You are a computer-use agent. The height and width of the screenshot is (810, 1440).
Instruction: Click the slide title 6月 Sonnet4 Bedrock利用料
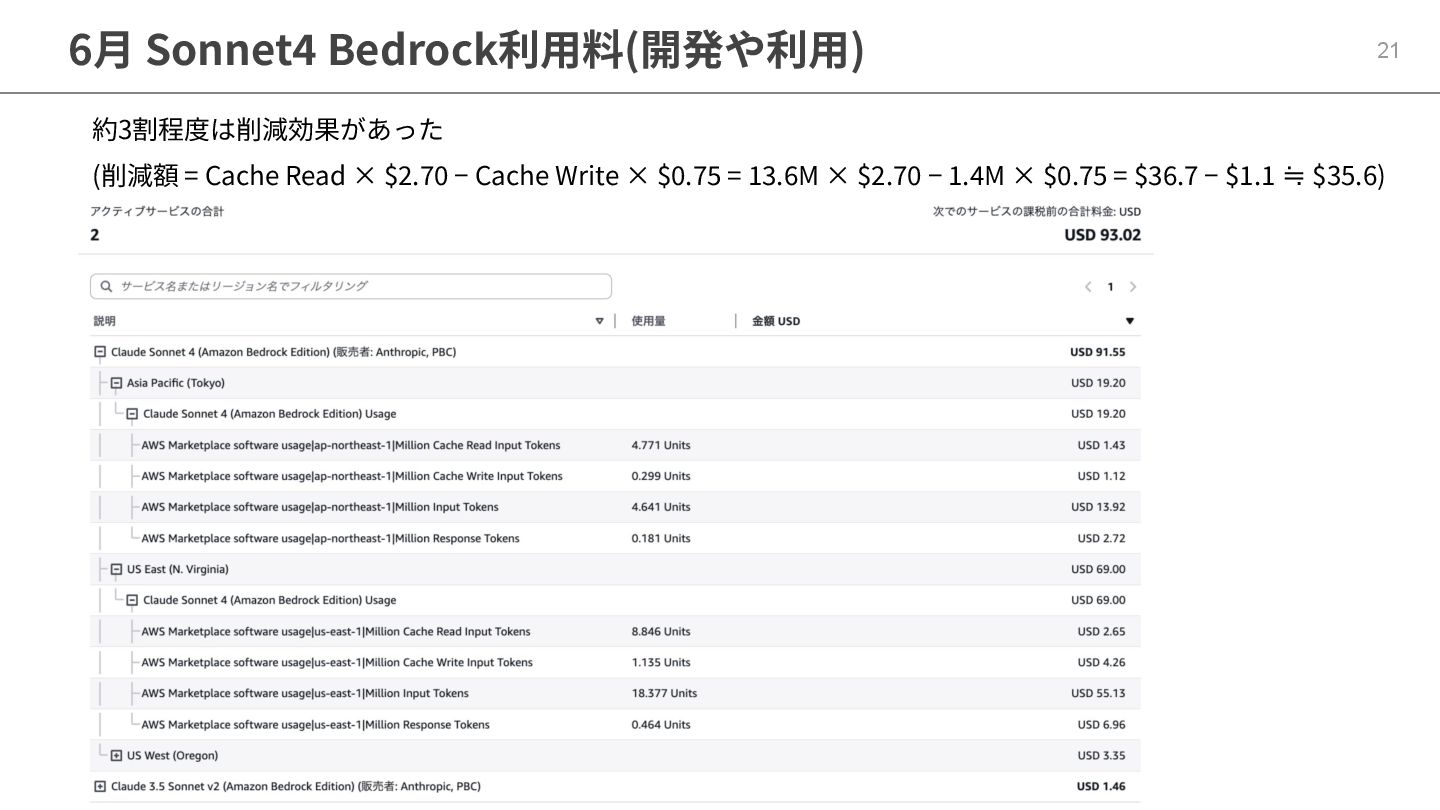click(x=466, y=50)
